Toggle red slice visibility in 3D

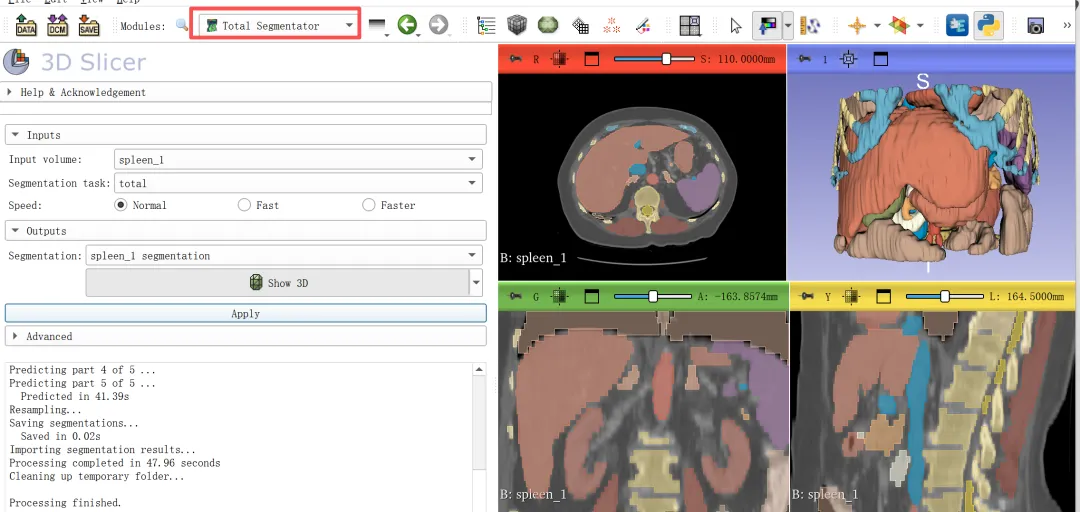[x=559, y=59]
